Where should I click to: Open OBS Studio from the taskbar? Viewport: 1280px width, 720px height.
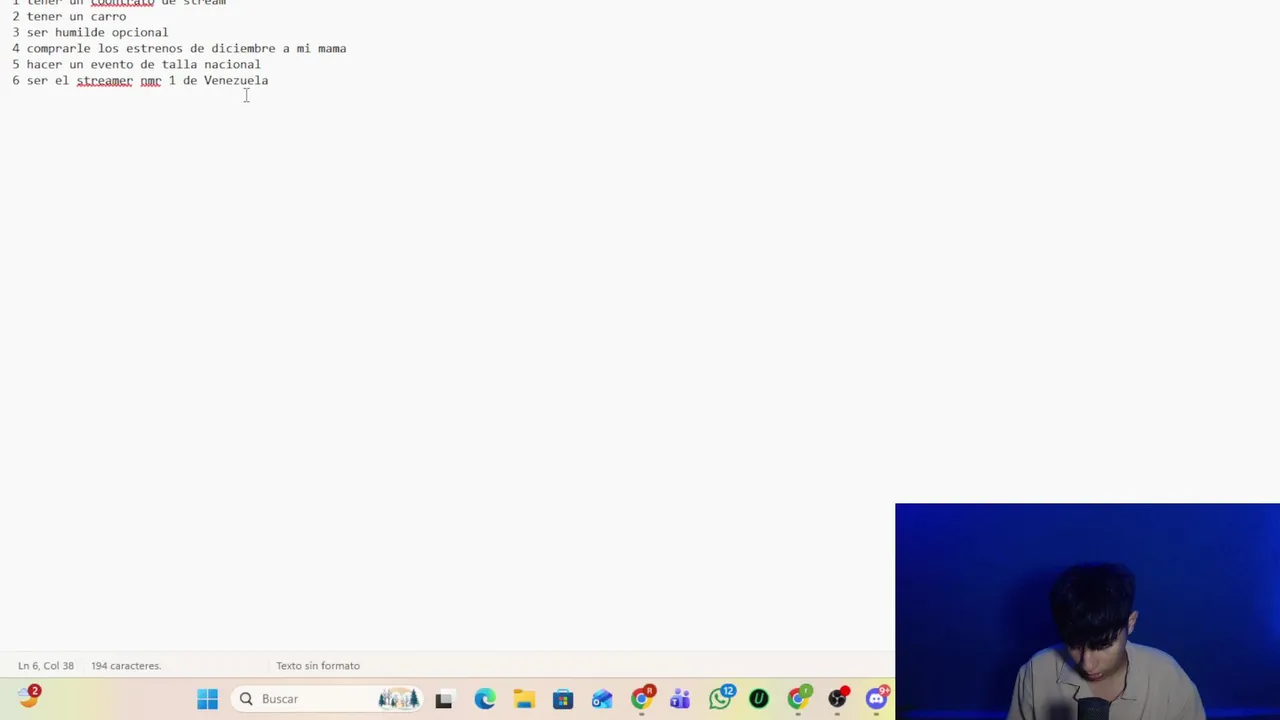837,698
